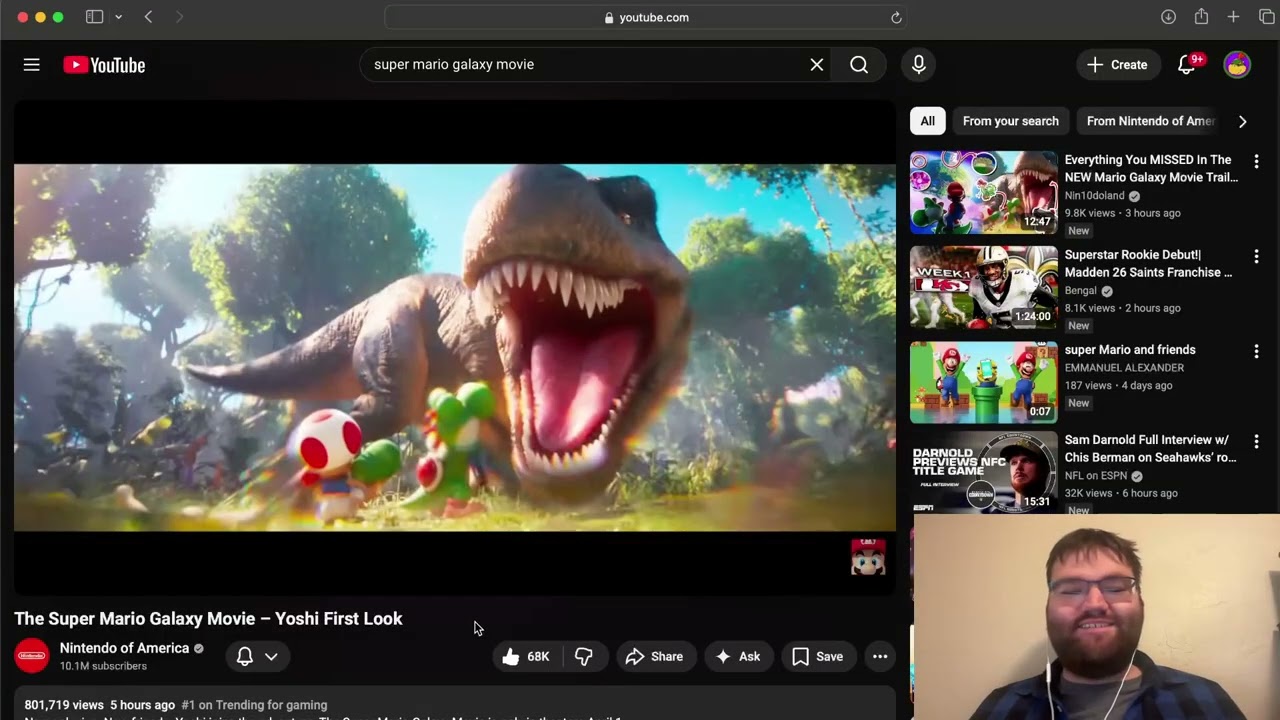1280x720 pixels.
Task: Click the NFL on ESPN channel name
Action: pos(1095,476)
